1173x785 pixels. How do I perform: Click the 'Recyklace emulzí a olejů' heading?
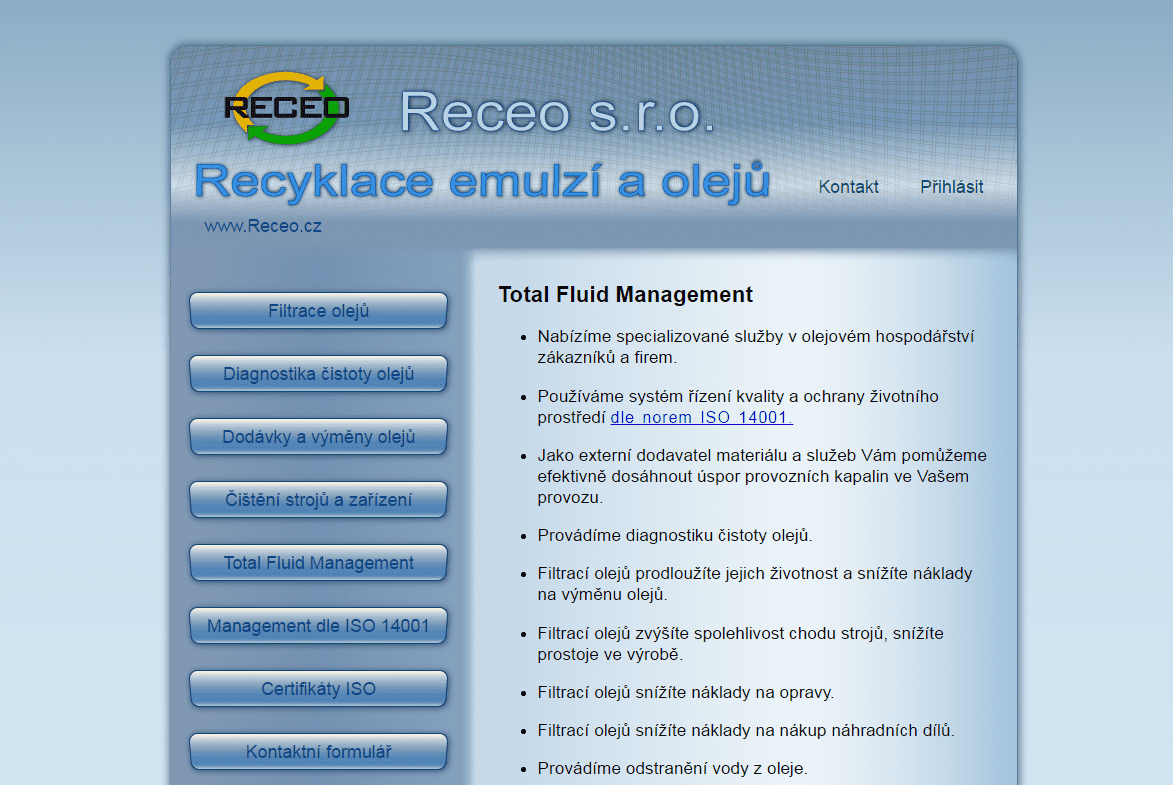483,181
